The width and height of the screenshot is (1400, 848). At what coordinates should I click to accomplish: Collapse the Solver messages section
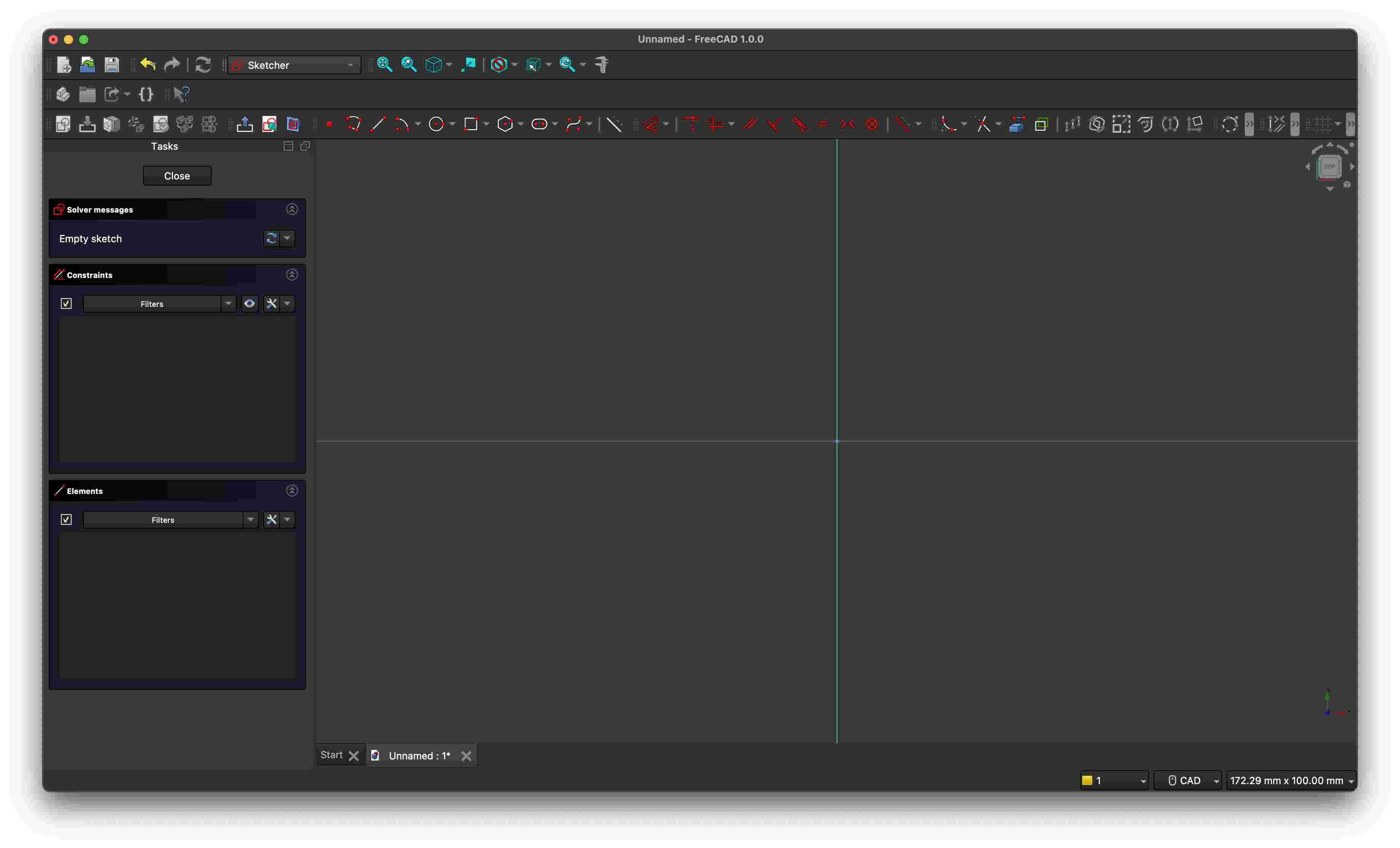tap(292, 209)
